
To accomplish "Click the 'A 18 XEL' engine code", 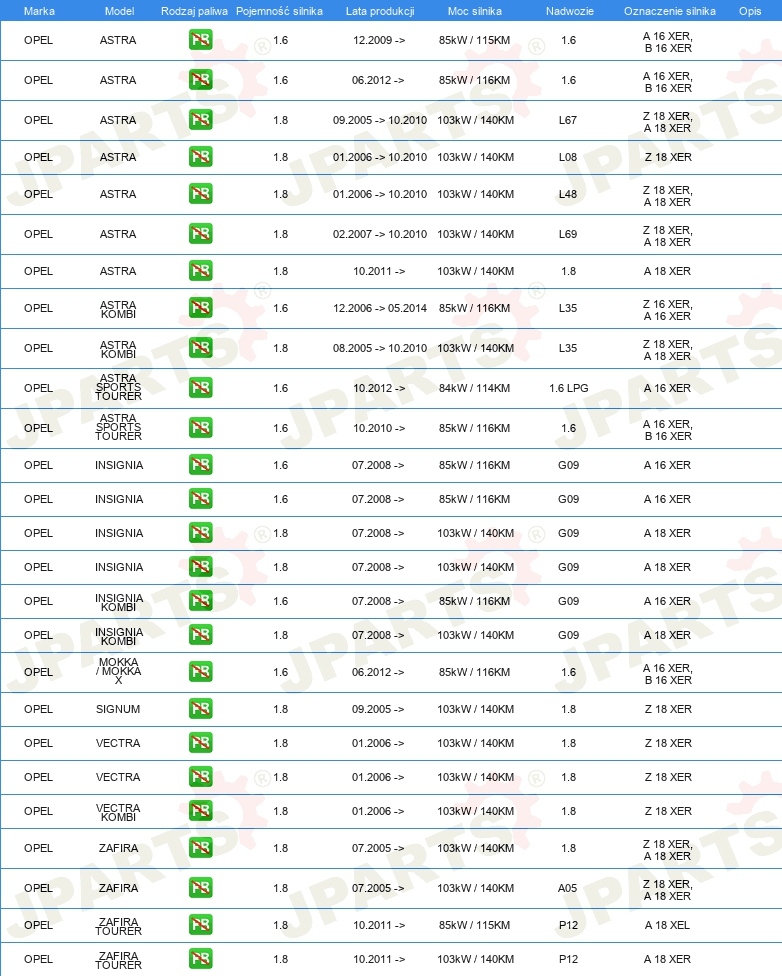I will point(667,925).
